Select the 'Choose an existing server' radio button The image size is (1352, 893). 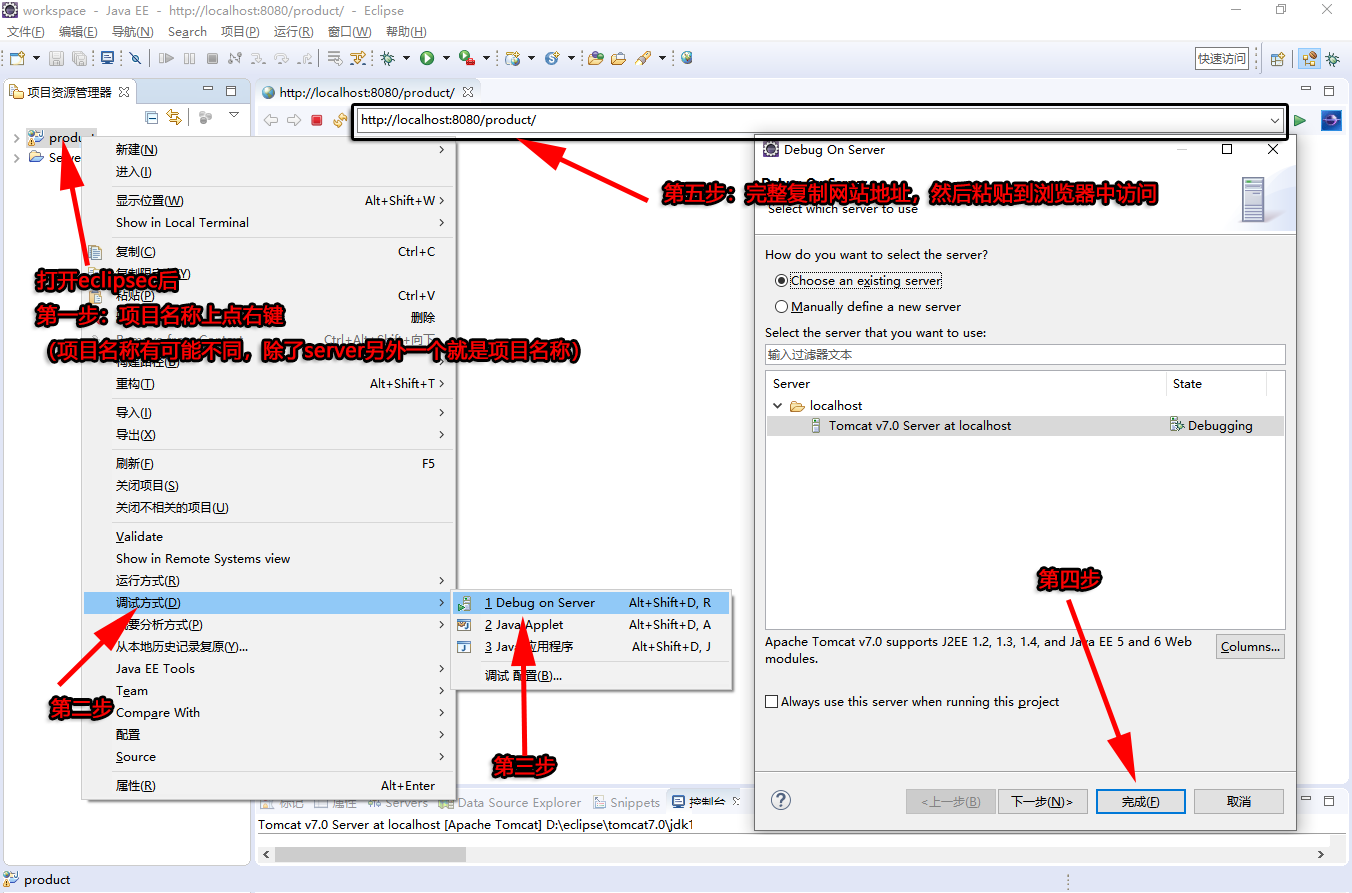(x=782, y=280)
